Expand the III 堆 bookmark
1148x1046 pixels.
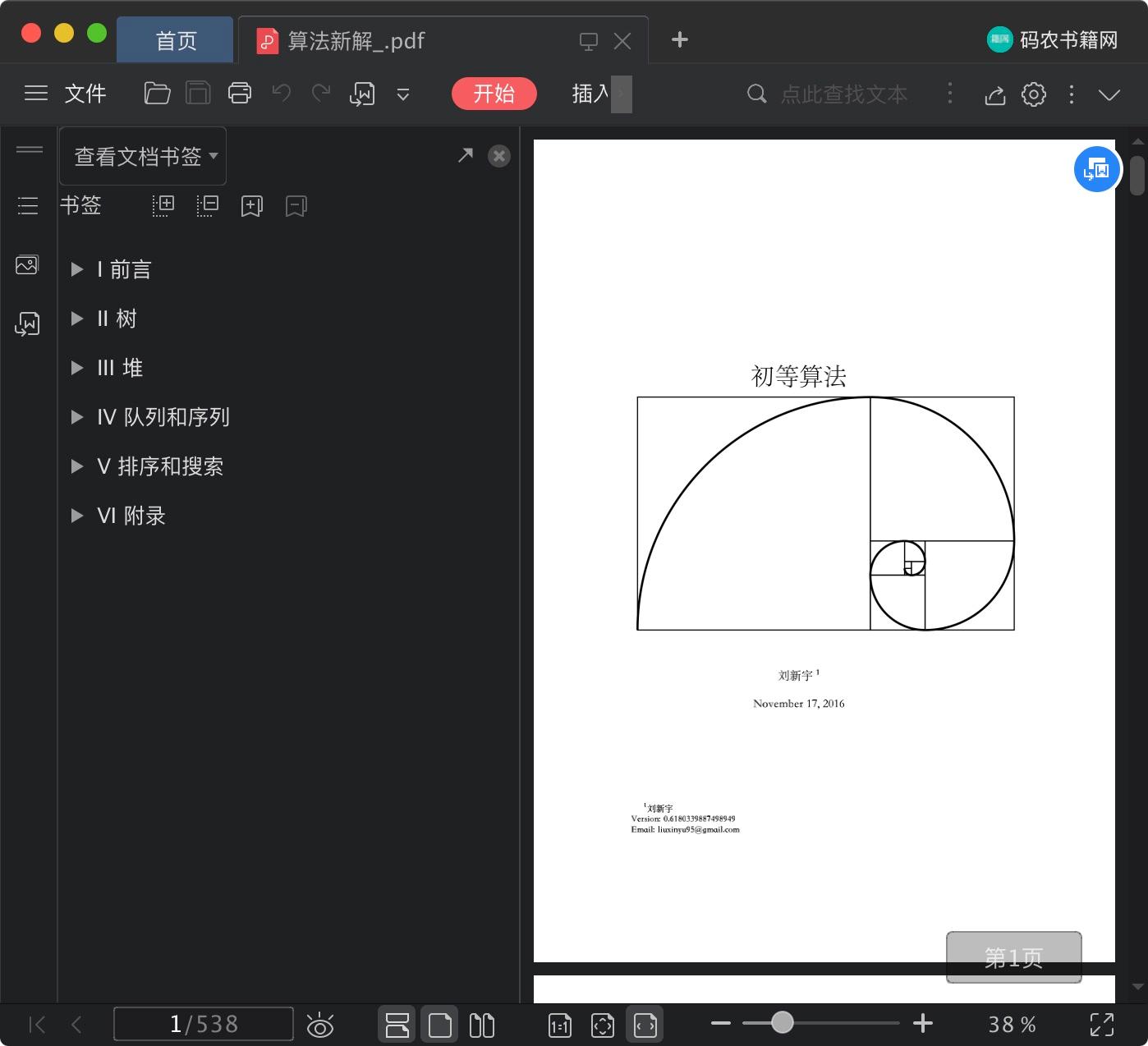pyautogui.click(x=77, y=368)
